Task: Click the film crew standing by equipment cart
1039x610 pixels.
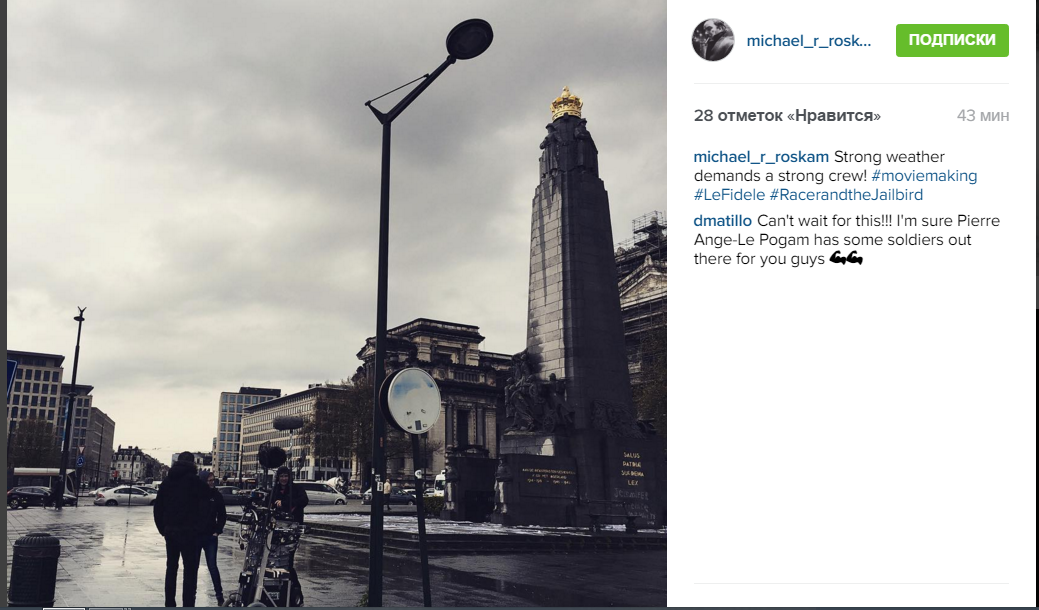Action: (x=227, y=527)
